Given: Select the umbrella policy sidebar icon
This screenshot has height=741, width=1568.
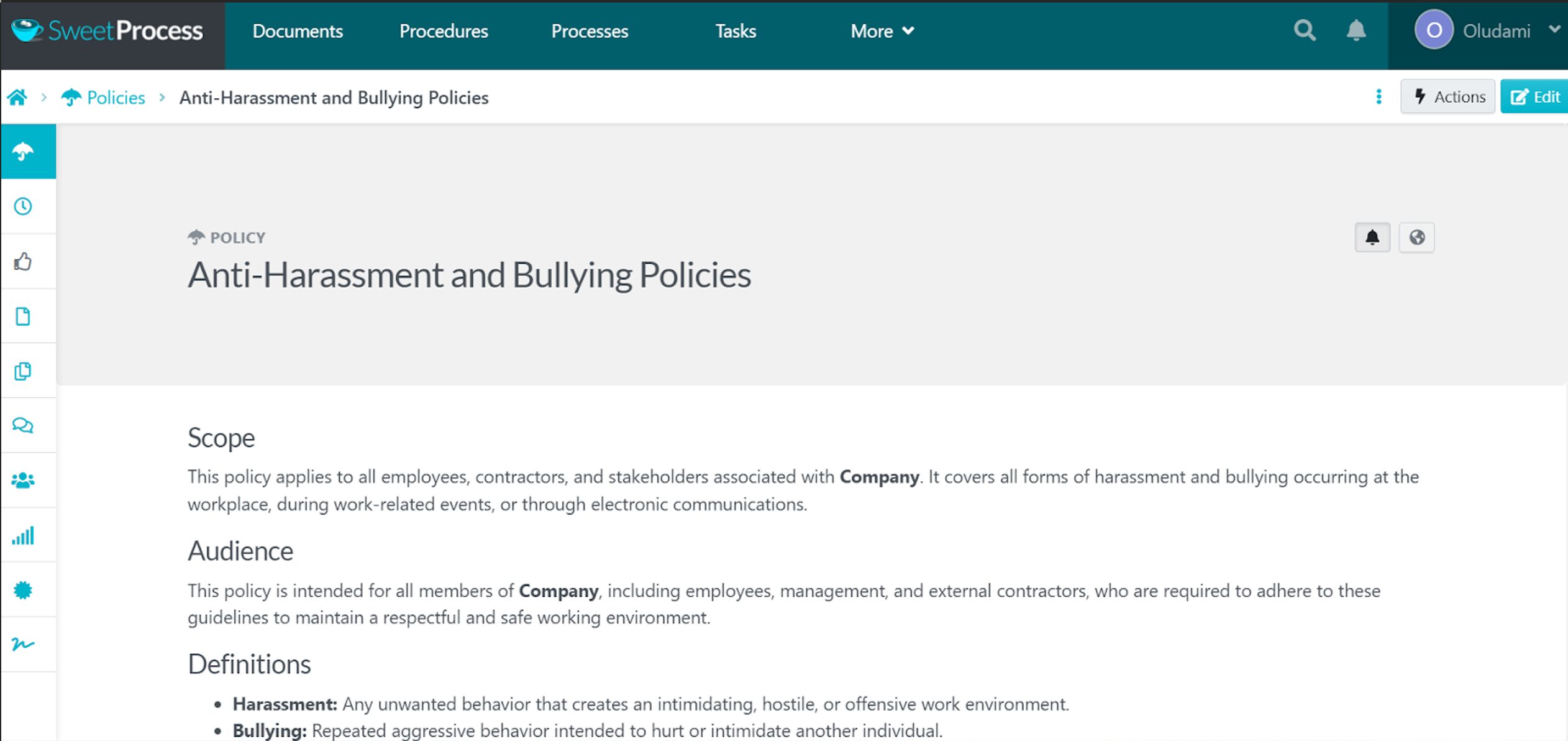Looking at the screenshot, I should click(24, 152).
